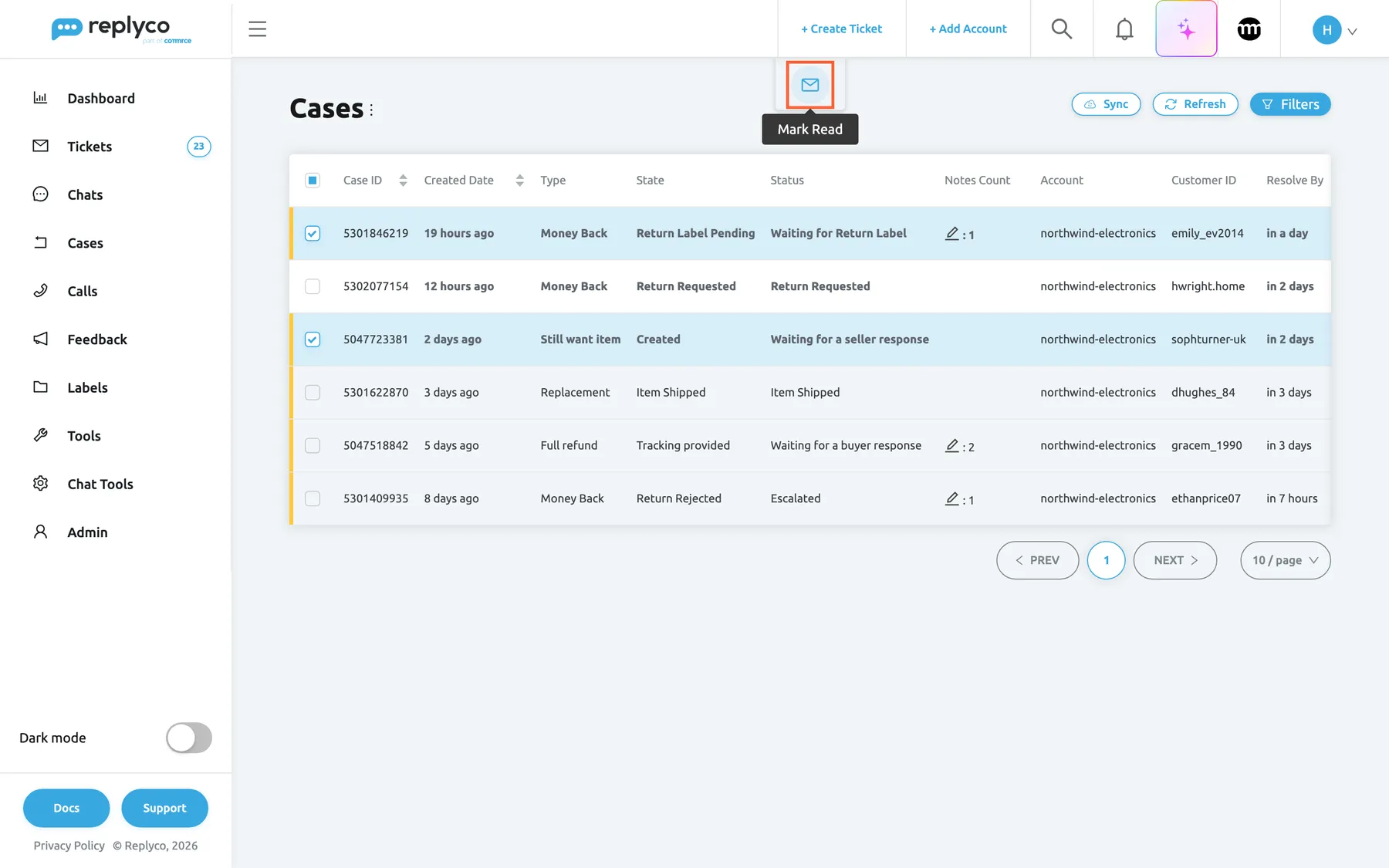Click the notes pencil icon for case 5301409935
This screenshot has height=868, width=1389.
pos(952,498)
